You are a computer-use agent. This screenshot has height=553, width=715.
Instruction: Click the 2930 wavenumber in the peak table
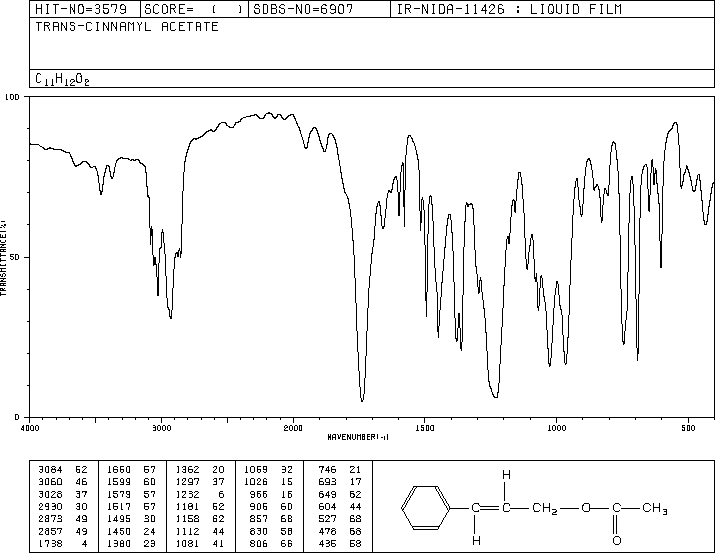point(50,506)
